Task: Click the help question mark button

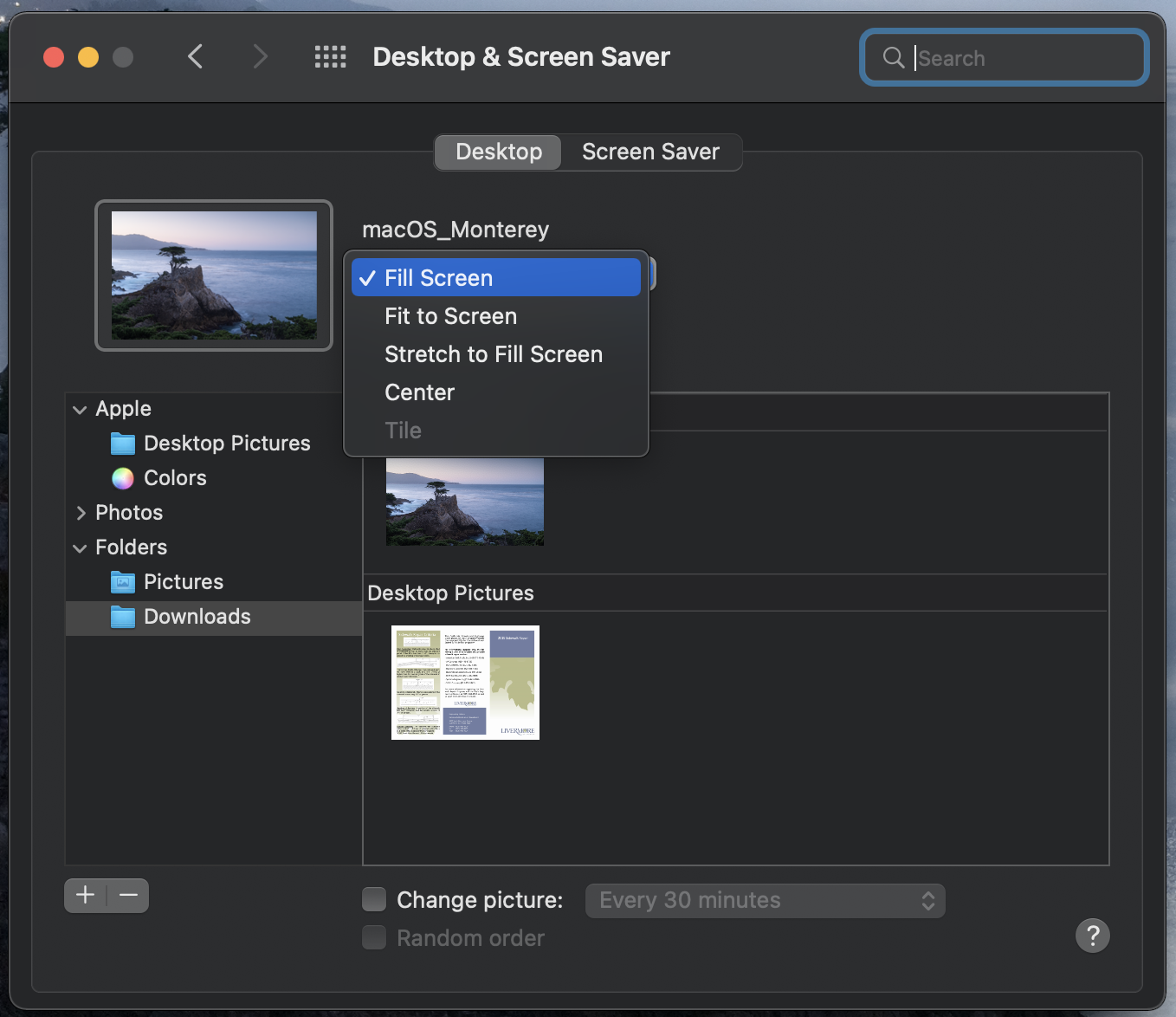Action: coord(1092,936)
